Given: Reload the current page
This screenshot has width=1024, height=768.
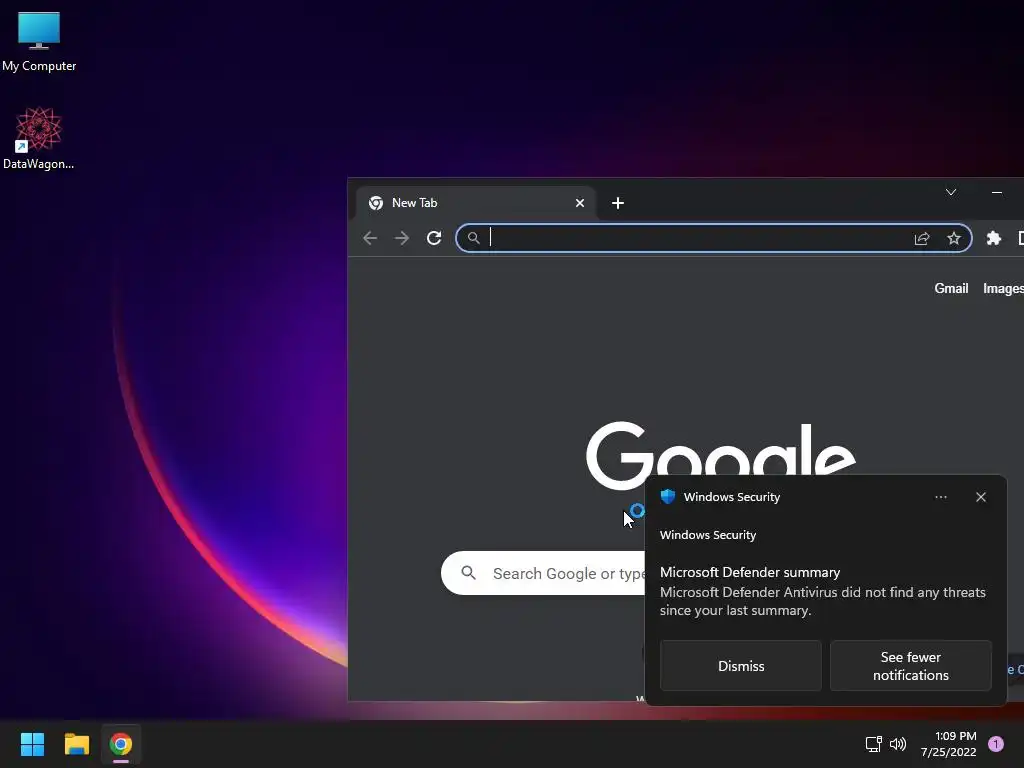Looking at the screenshot, I should [434, 238].
